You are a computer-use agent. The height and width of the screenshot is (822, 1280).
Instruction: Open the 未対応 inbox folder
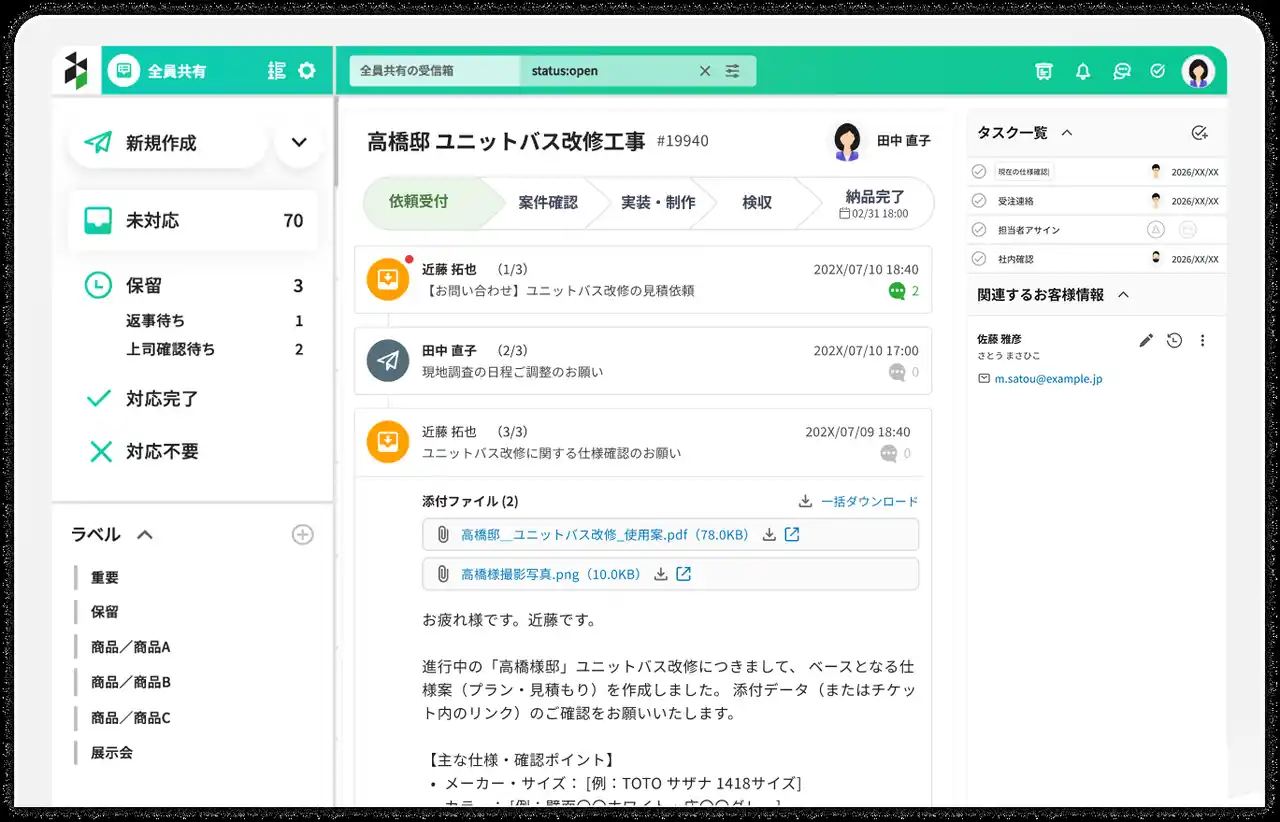click(192, 221)
